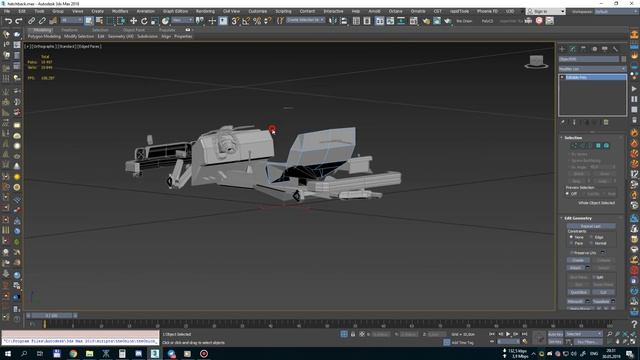Open the Material Editor icon
This screenshot has height=360, width=640.
(x=413, y=20)
